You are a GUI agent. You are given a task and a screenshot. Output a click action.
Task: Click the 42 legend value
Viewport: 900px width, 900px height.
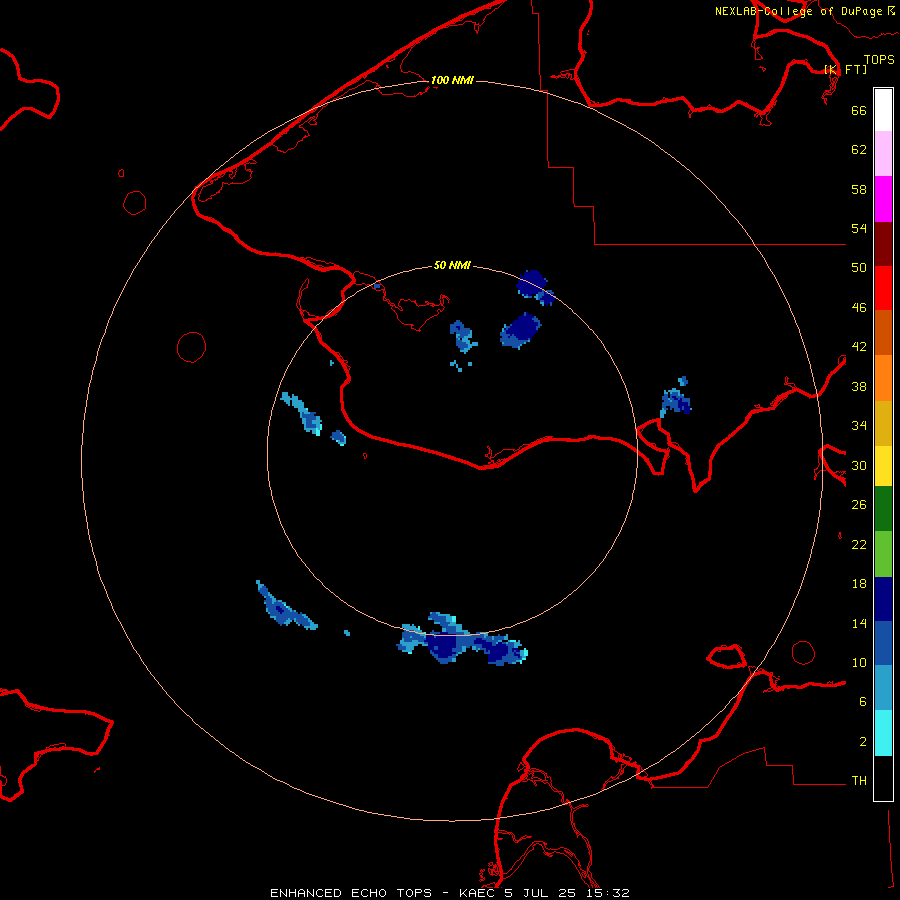click(x=859, y=347)
